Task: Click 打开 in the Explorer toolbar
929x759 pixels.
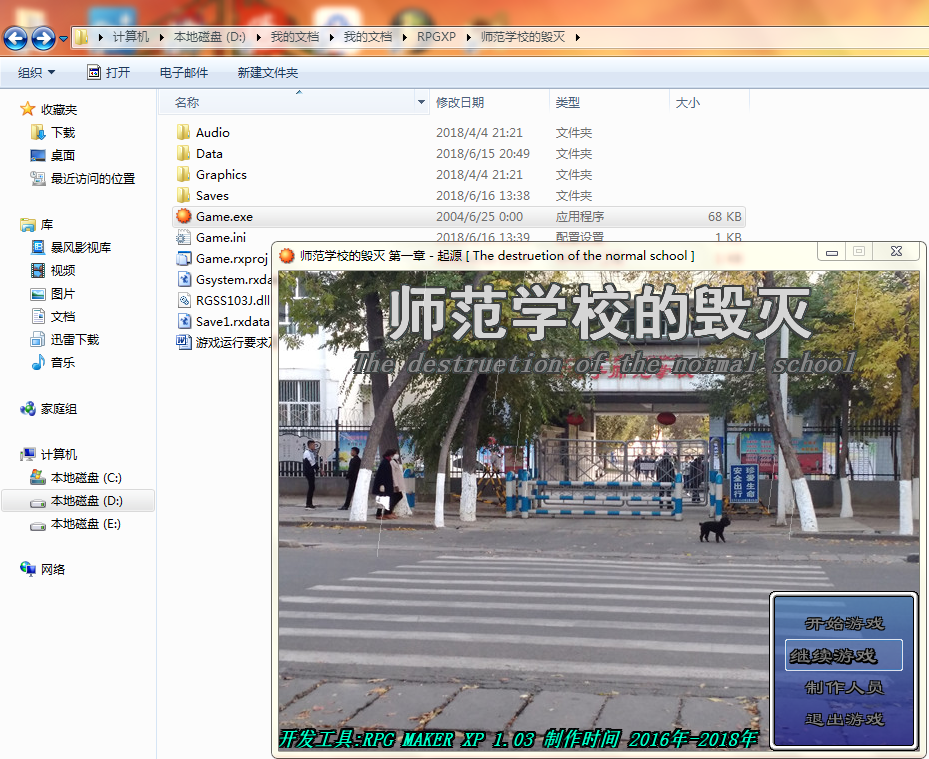Action: pyautogui.click(x=108, y=72)
